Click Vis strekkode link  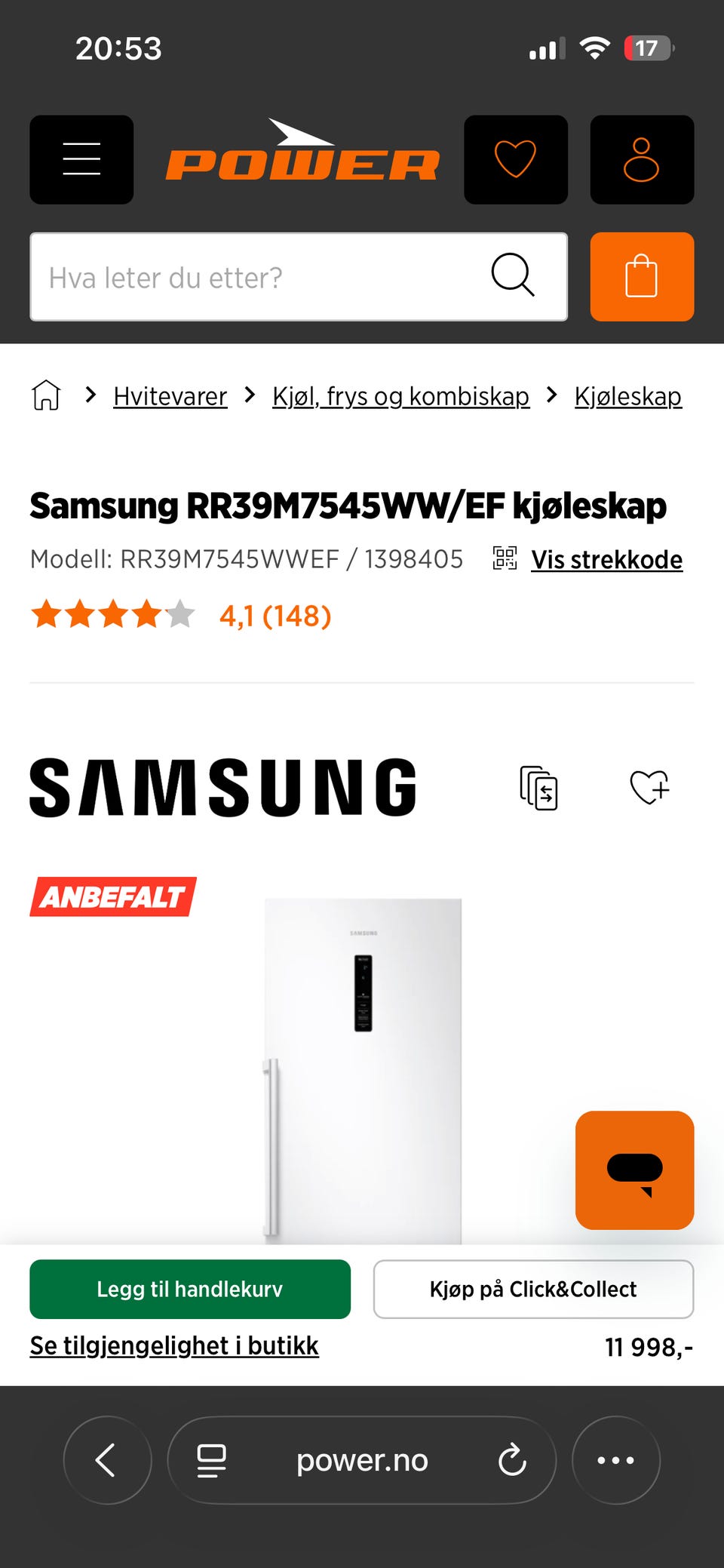(x=606, y=559)
